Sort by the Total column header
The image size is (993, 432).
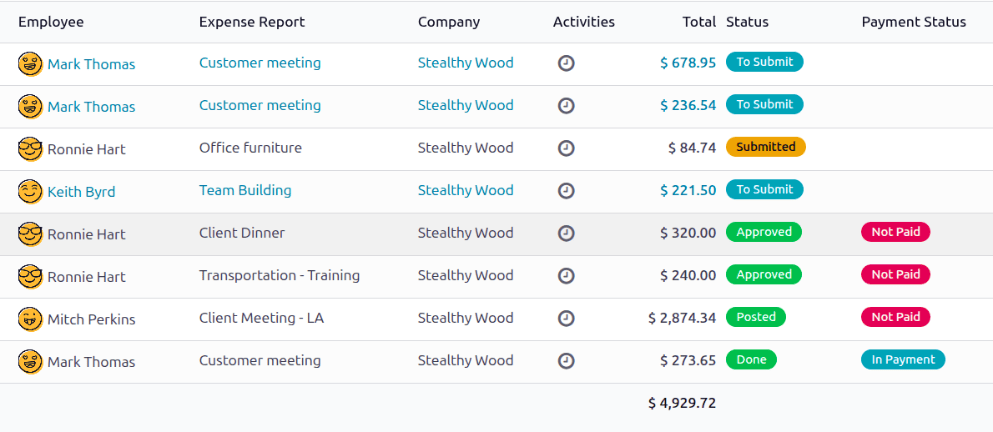pyautogui.click(x=699, y=22)
